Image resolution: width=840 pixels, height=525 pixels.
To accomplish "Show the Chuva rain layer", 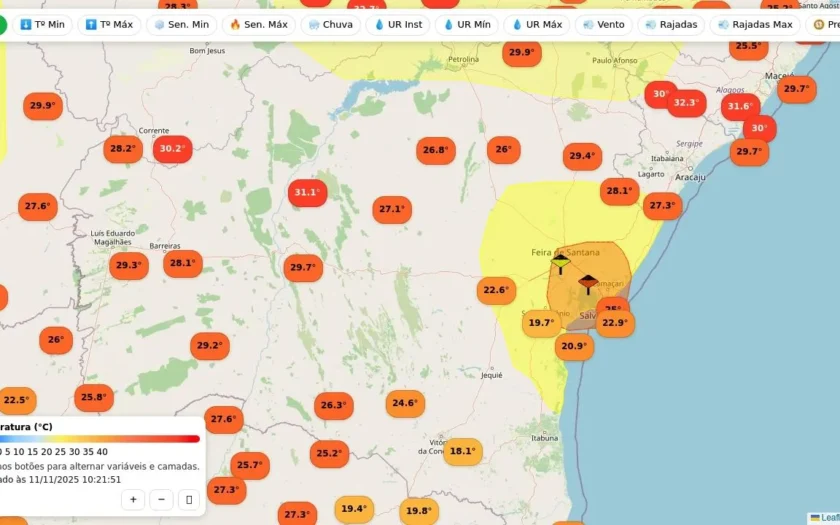I will click(x=331, y=25).
